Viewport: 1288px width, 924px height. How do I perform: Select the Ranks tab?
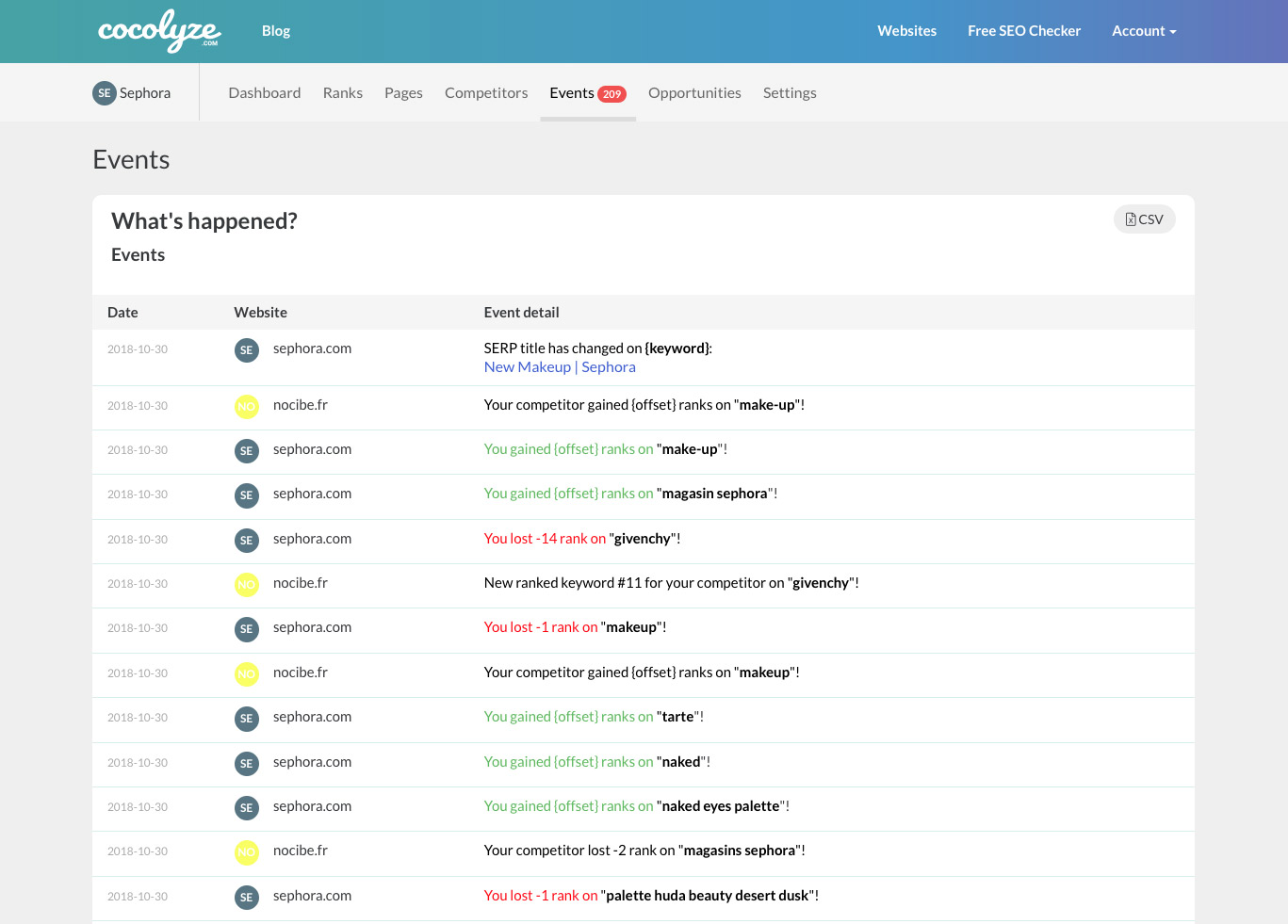point(343,93)
